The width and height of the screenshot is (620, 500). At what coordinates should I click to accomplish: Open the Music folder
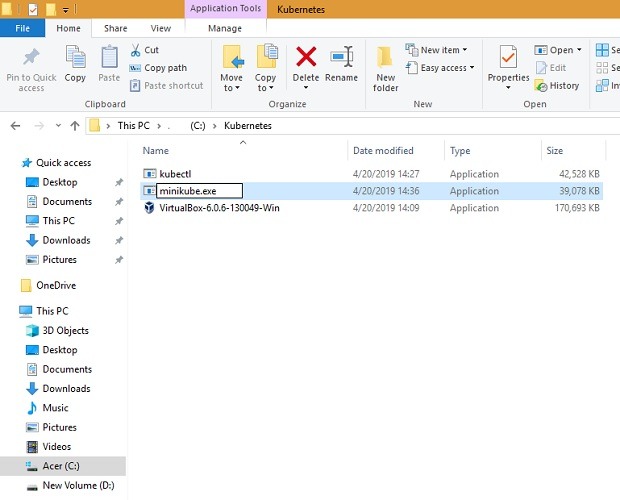pos(55,408)
